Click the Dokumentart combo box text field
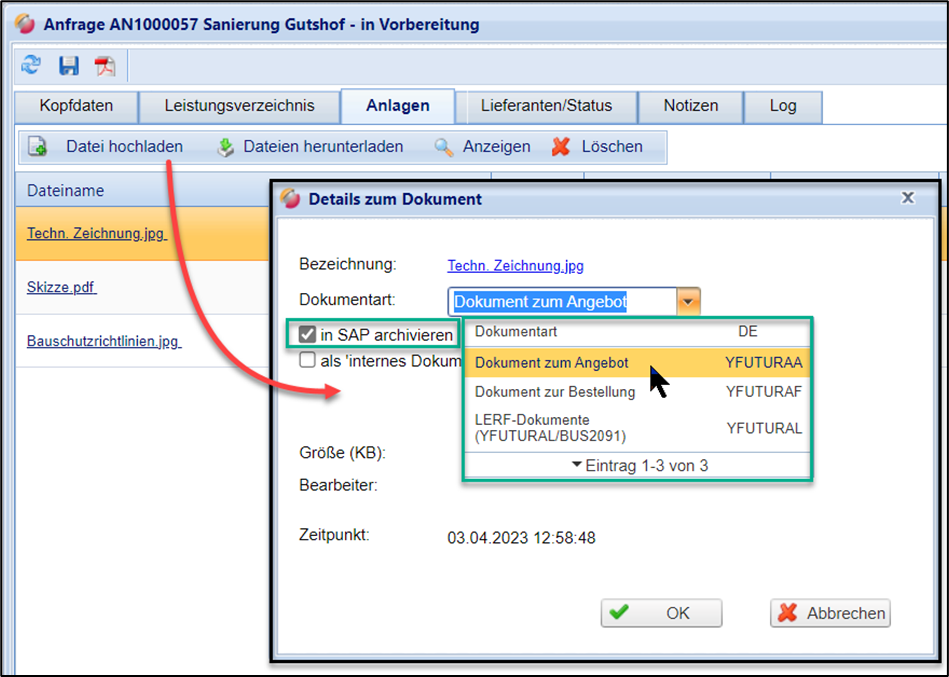The image size is (949, 677). [562, 301]
